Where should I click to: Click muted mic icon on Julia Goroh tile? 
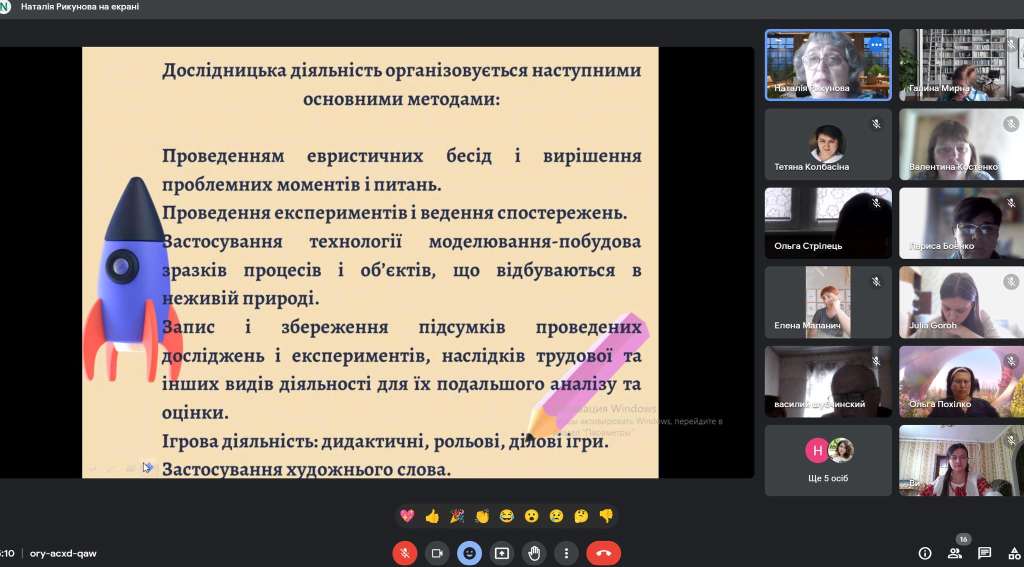coord(1011,282)
